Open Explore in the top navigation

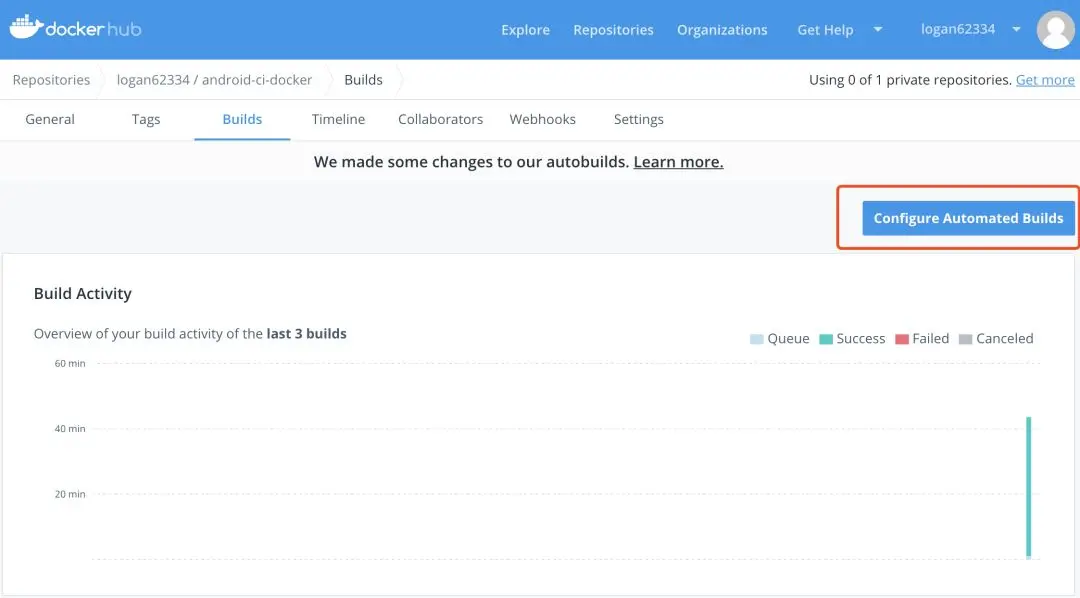tap(525, 30)
